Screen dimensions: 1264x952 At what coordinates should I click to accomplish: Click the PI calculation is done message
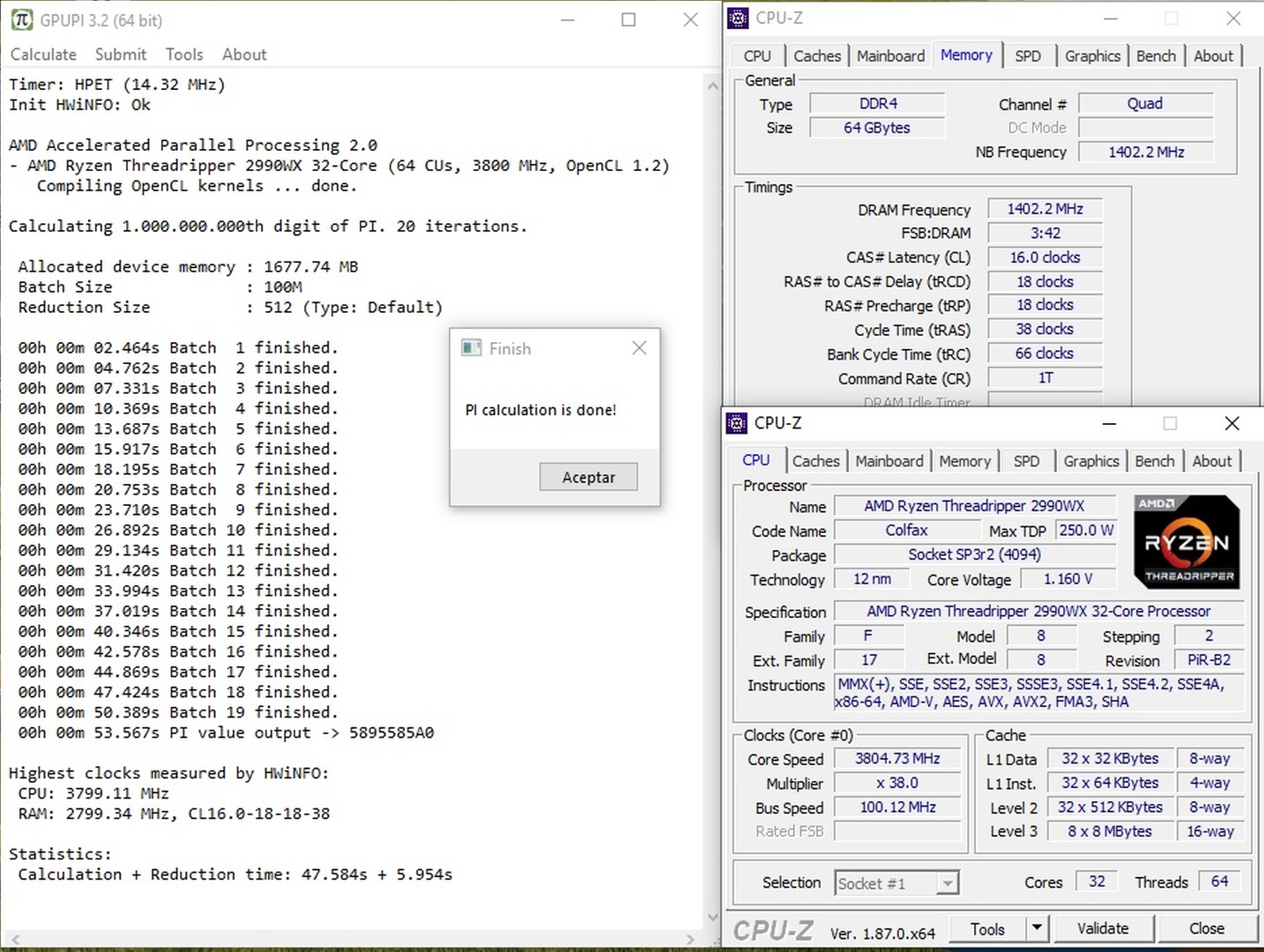tap(540, 410)
